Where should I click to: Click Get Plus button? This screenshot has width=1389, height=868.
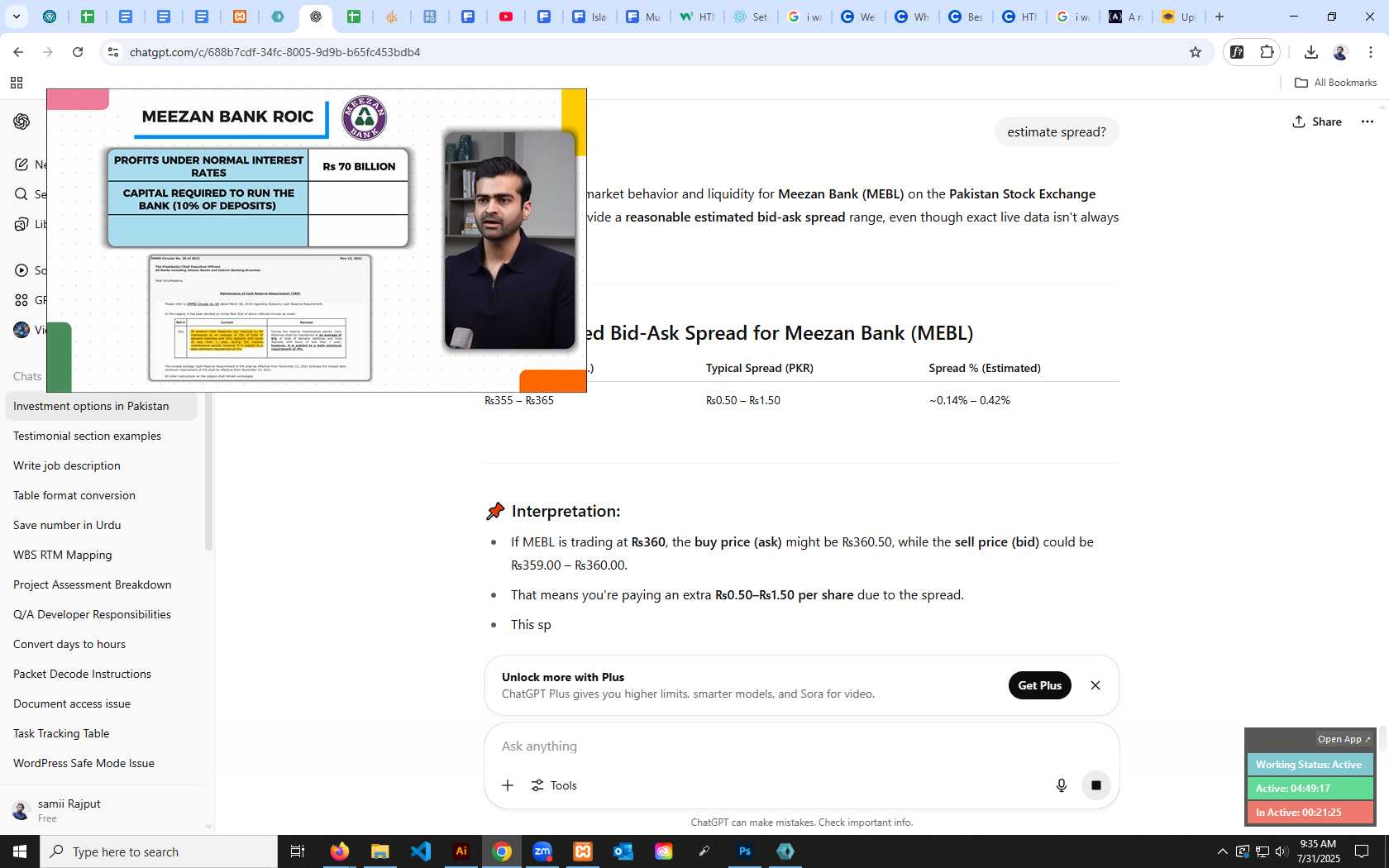1039,685
